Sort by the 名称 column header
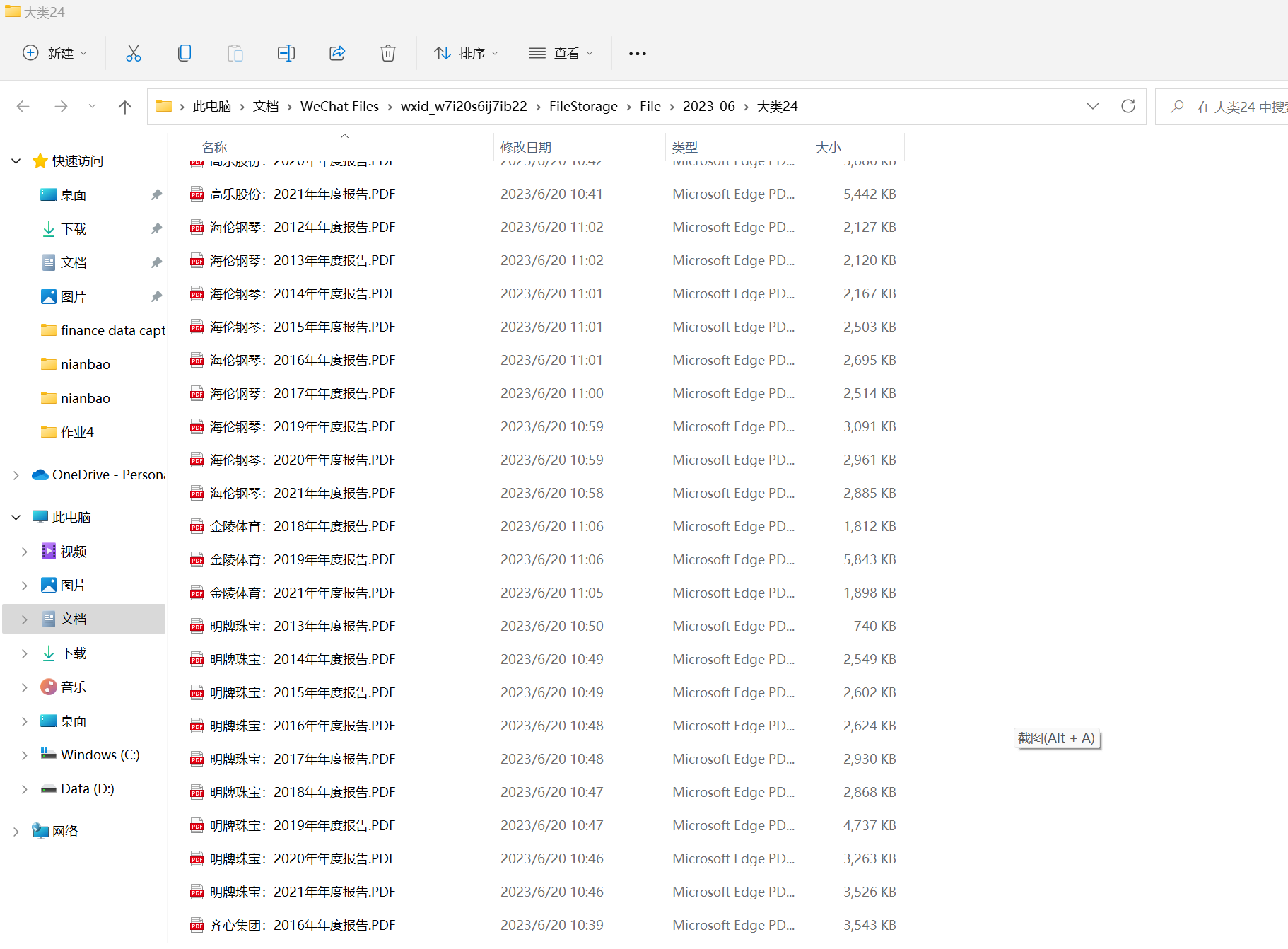This screenshot has width=1288, height=949. [x=331, y=147]
